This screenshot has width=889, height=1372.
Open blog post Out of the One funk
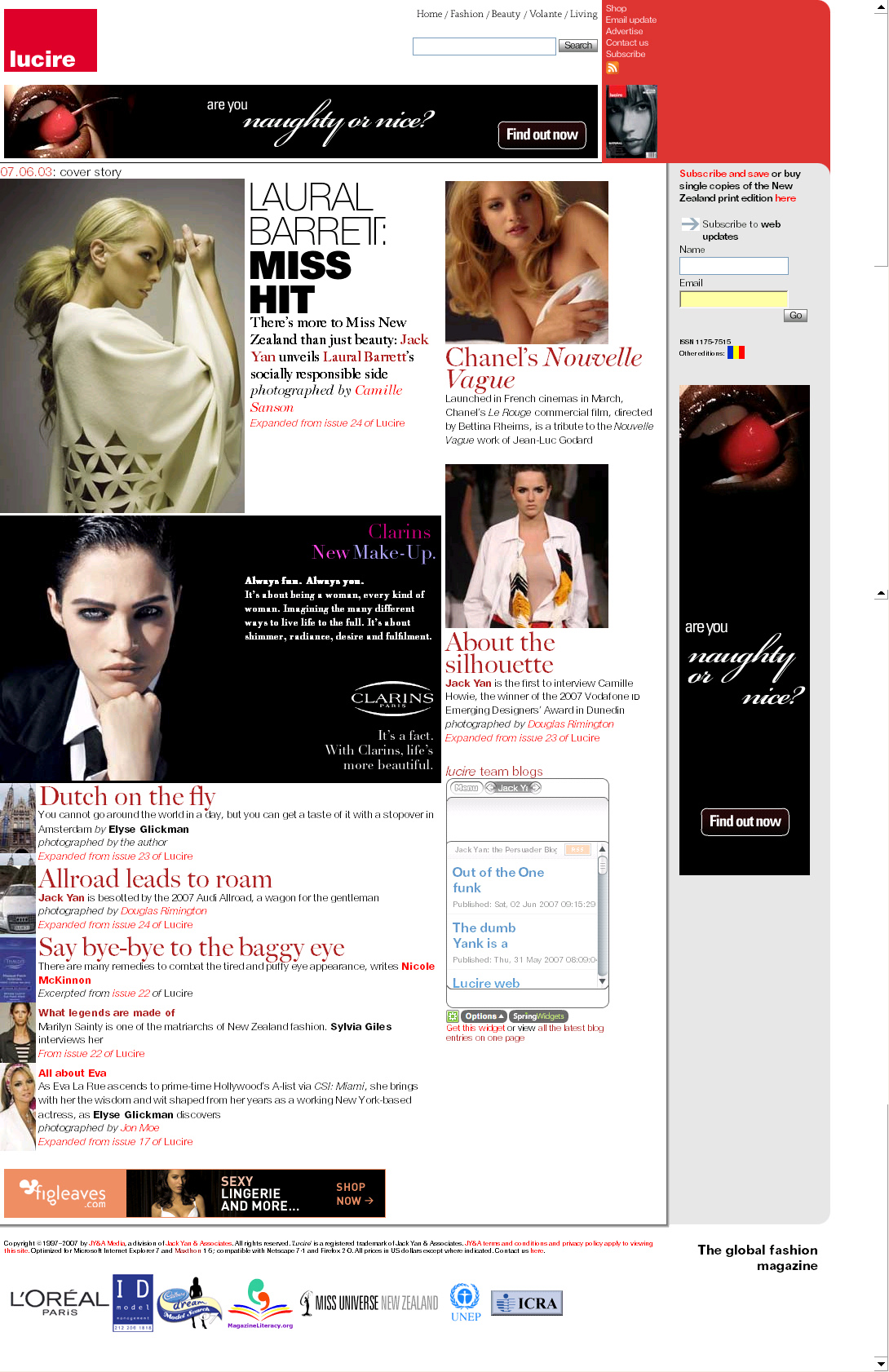[x=498, y=880]
